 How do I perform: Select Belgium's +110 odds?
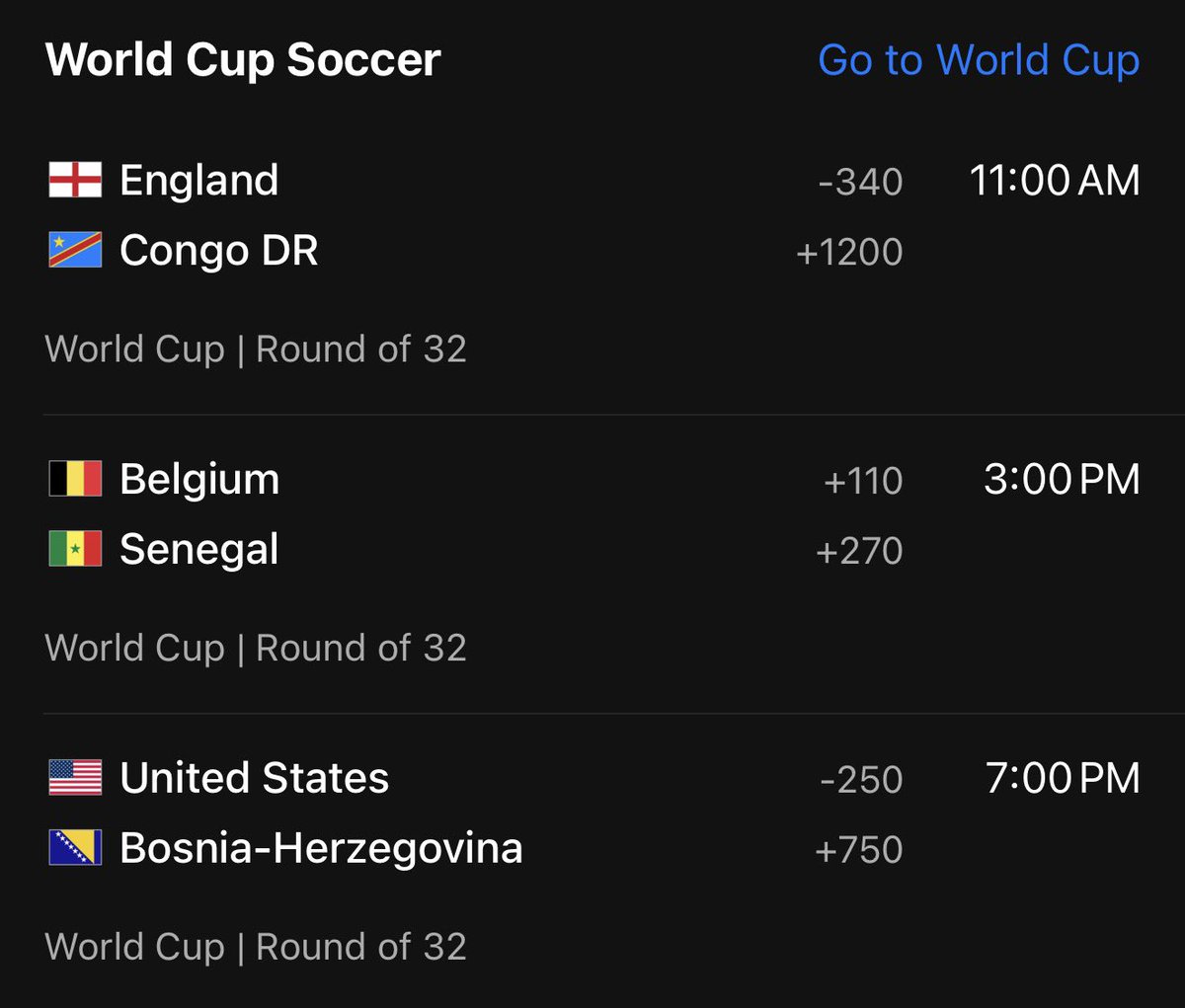point(863,481)
